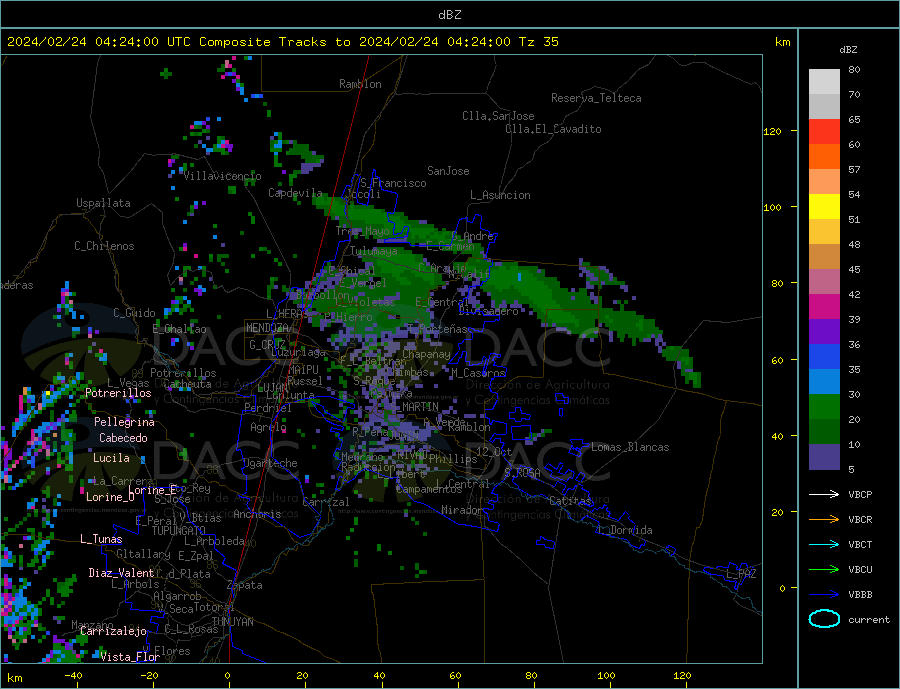The height and width of the screenshot is (689, 900).
Task: Click the Clla.El_Cavadito label
Action: [x=553, y=129]
